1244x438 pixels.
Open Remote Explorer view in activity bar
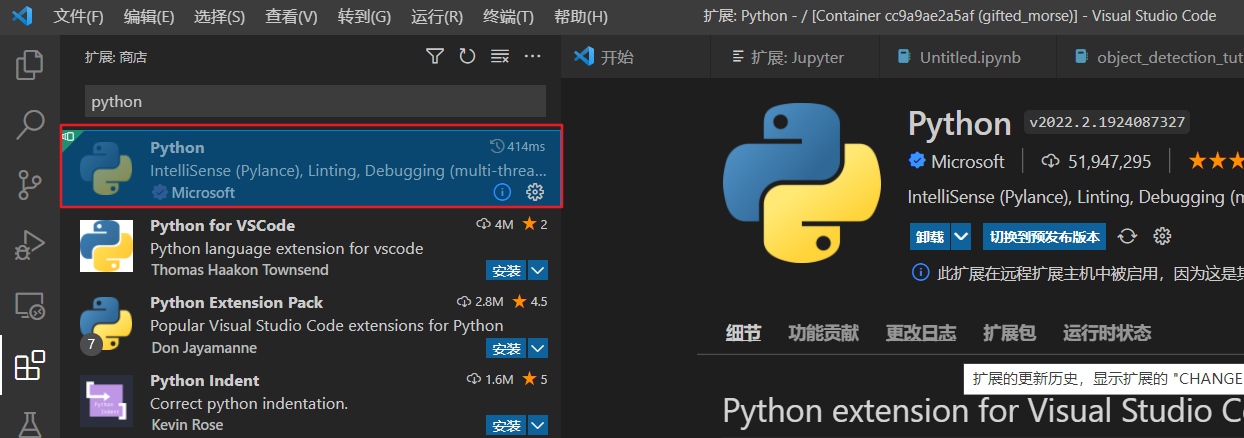pyautogui.click(x=30, y=306)
